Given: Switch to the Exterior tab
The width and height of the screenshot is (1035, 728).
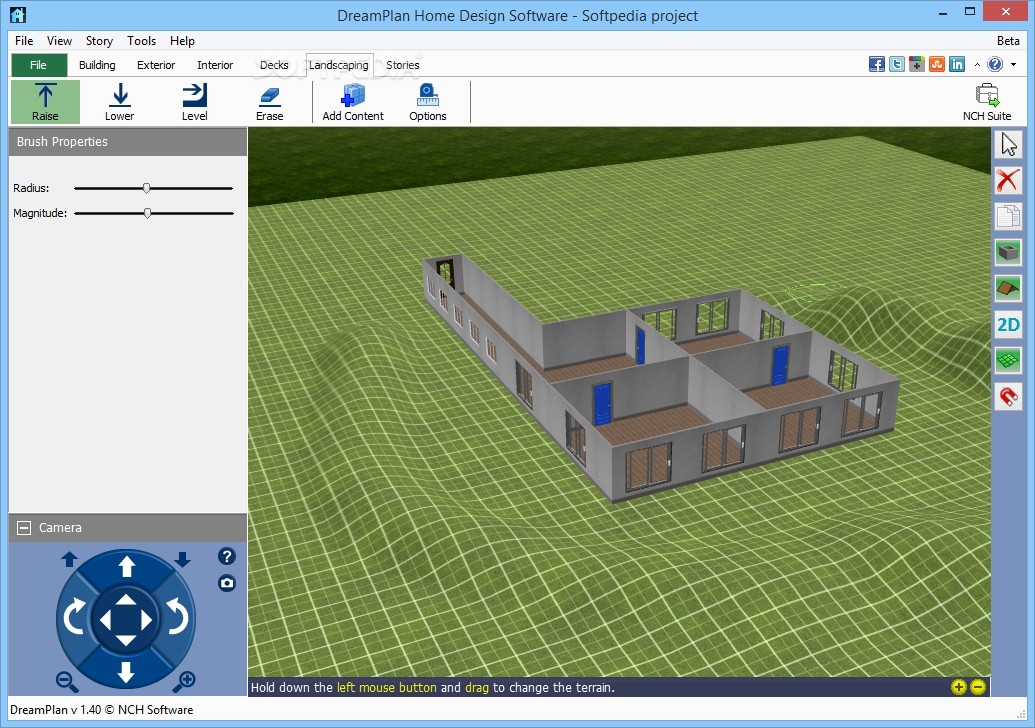Looking at the screenshot, I should tap(156, 65).
